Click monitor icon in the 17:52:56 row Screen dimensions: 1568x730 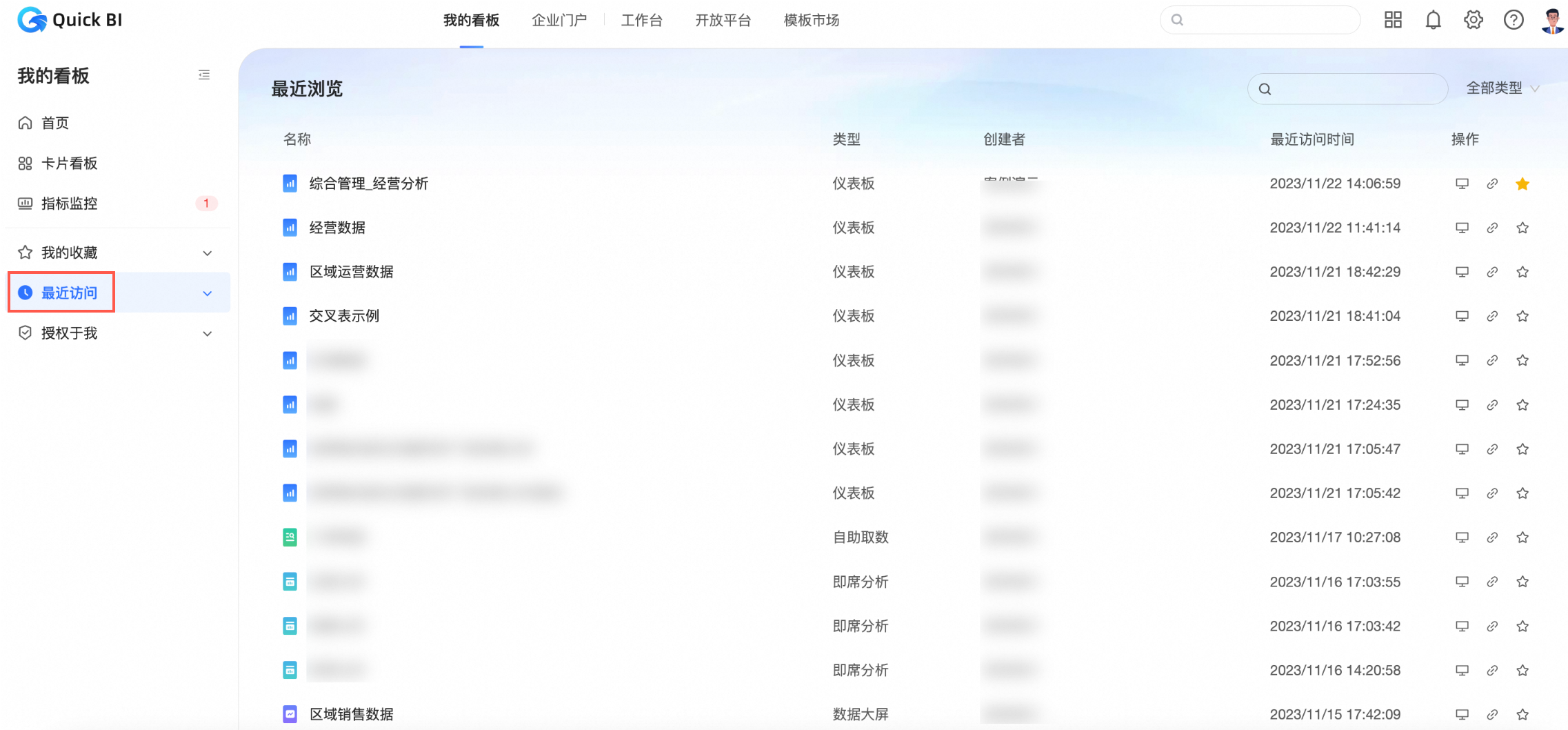coord(1462,360)
